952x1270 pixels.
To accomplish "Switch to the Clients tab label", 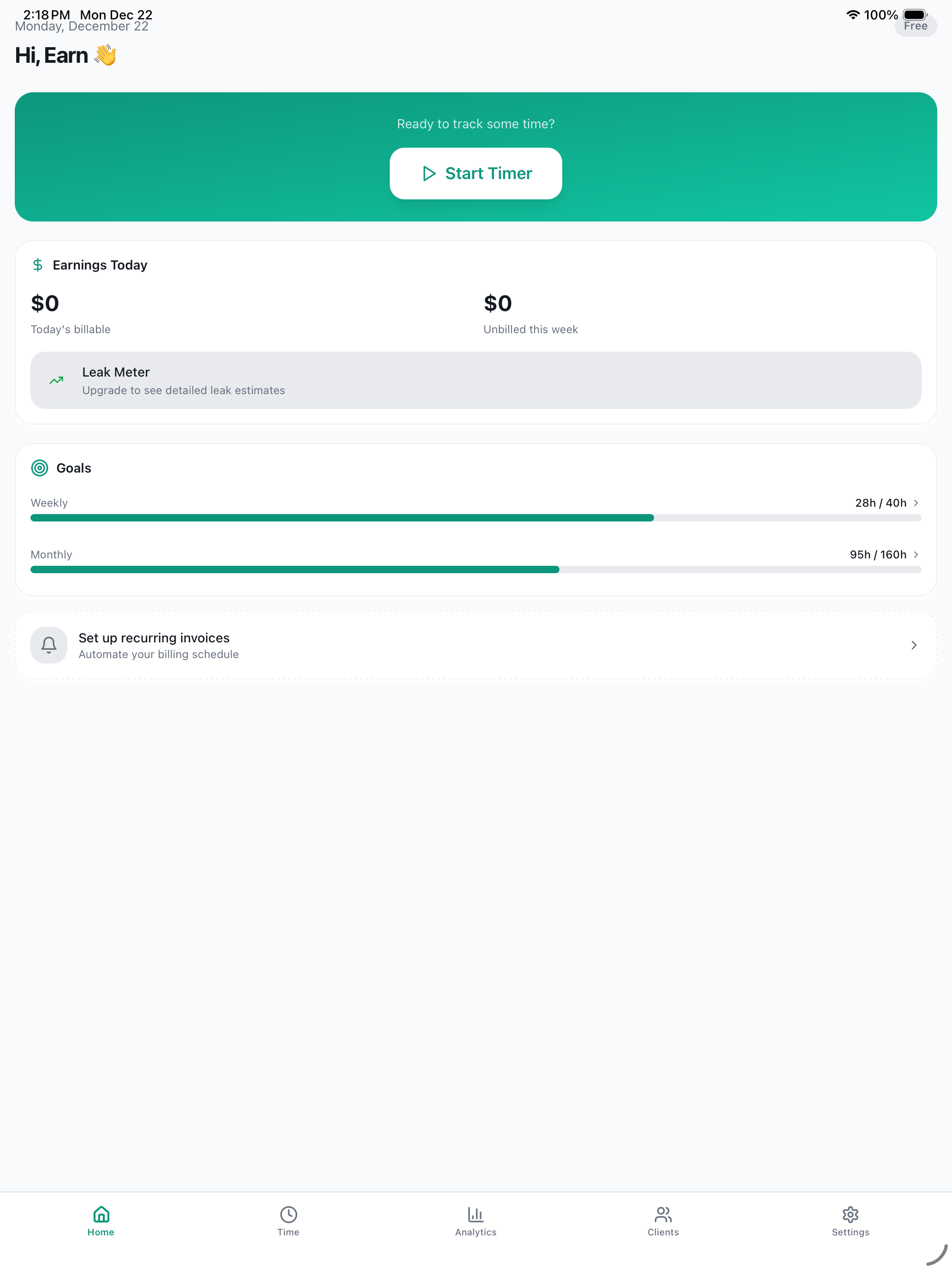I will (x=663, y=1232).
